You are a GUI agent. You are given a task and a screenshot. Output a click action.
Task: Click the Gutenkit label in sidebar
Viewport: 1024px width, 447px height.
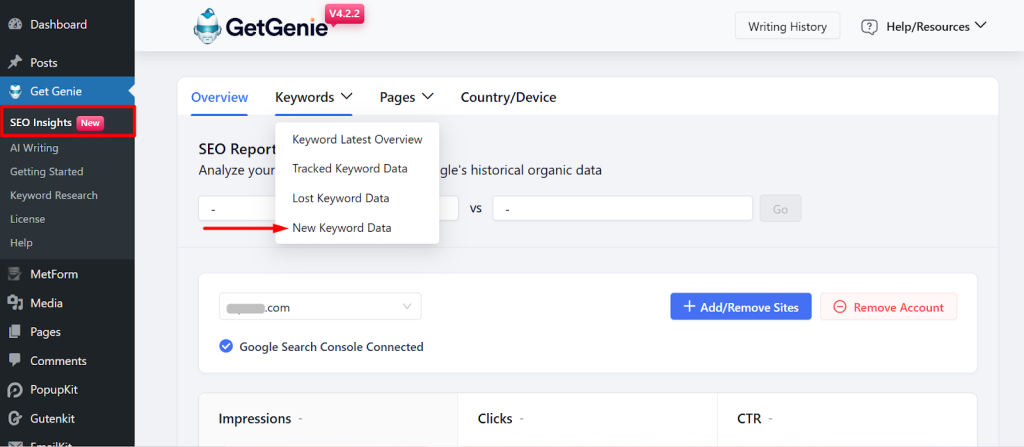coord(53,418)
